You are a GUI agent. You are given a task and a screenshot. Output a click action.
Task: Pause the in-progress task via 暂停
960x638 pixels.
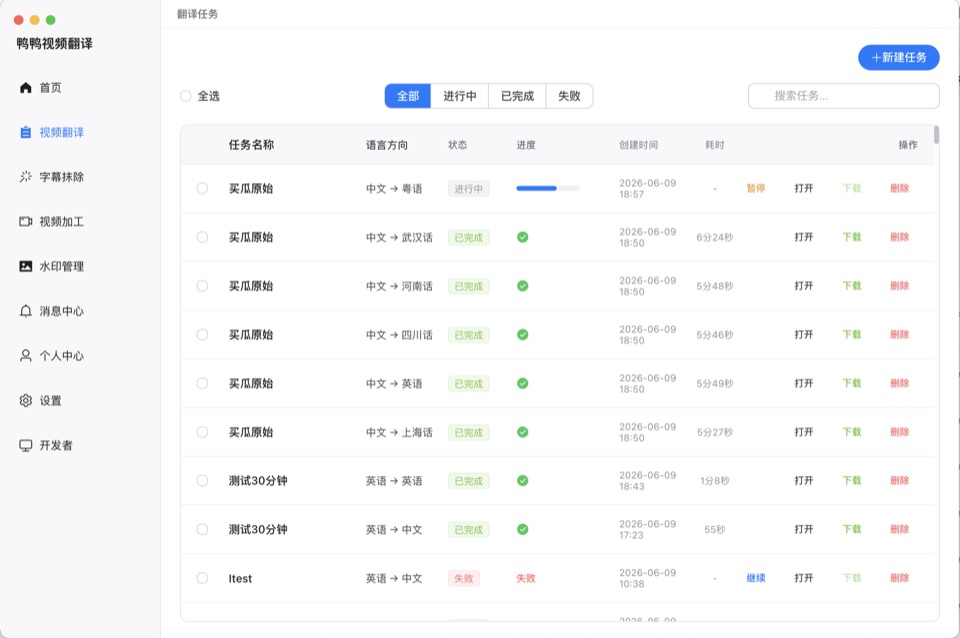pyautogui.click(x=756, y=189)
